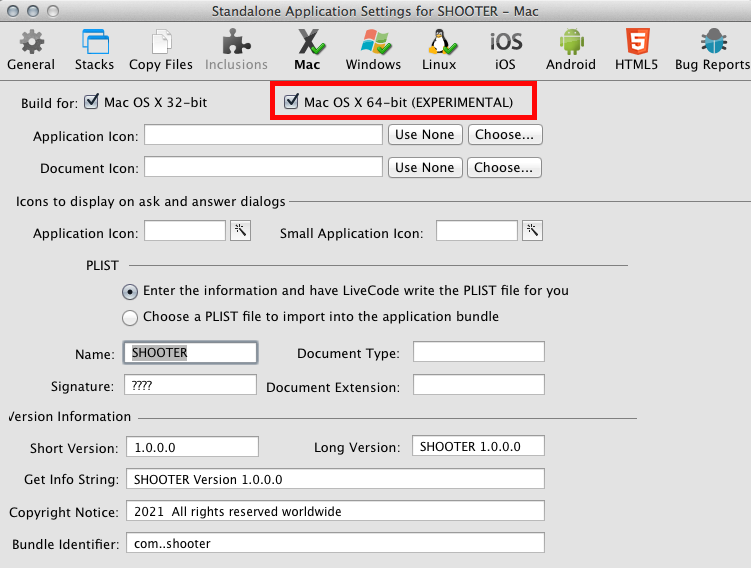This screenshot has height=568, width=751.
Task: Click the magic wand beside dialog Application Icon
Action: click(x=240, y=231)
